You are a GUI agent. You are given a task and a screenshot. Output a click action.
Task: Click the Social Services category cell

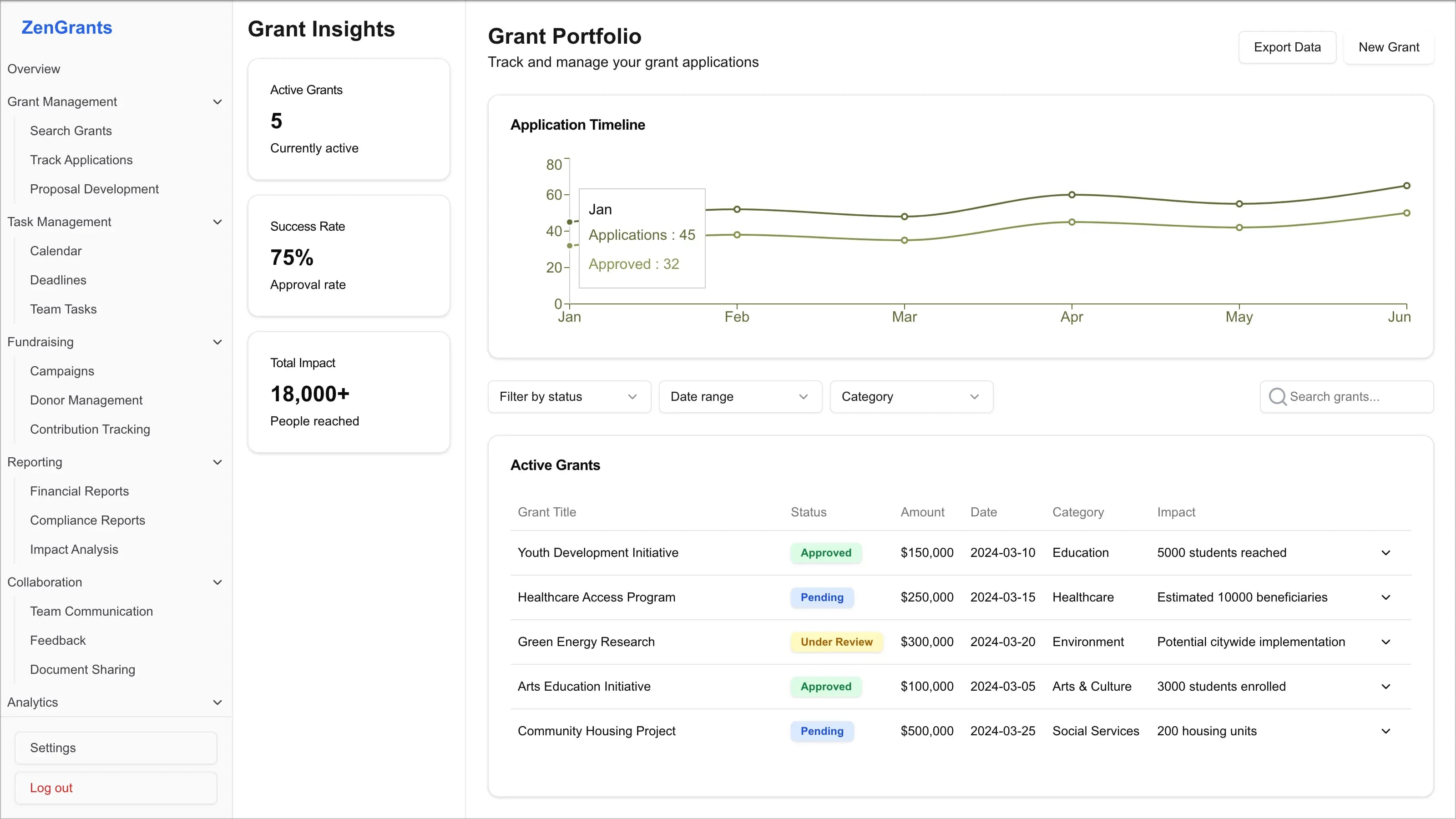(1095, 731)
